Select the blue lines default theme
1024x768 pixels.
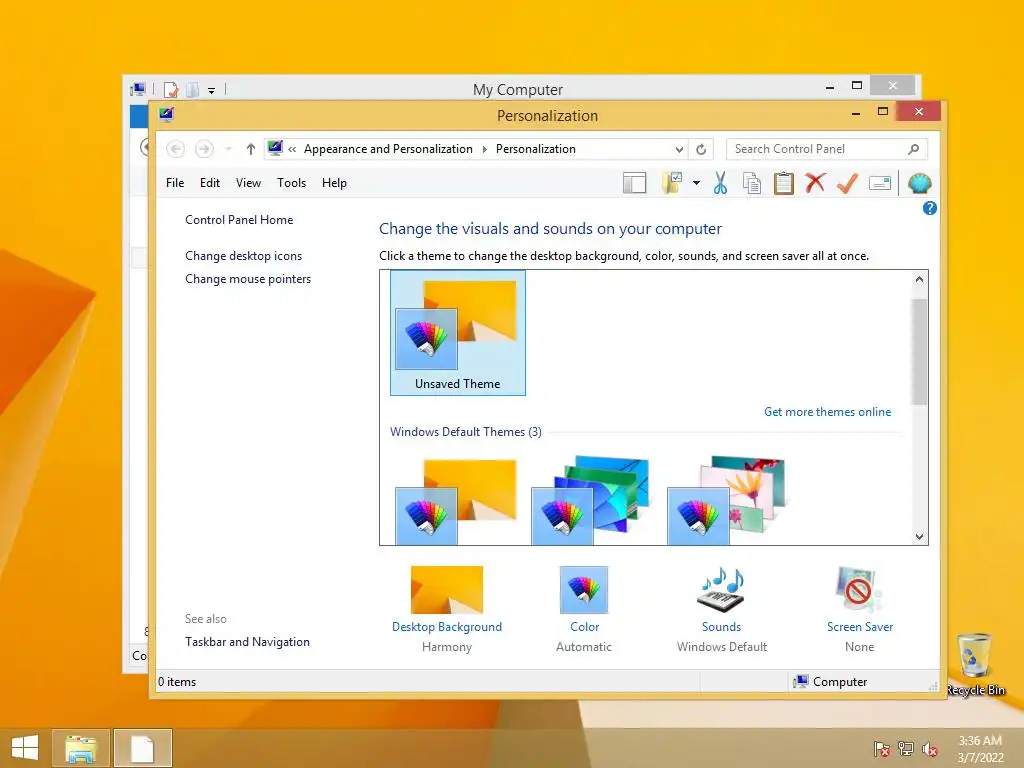[590, 500]
